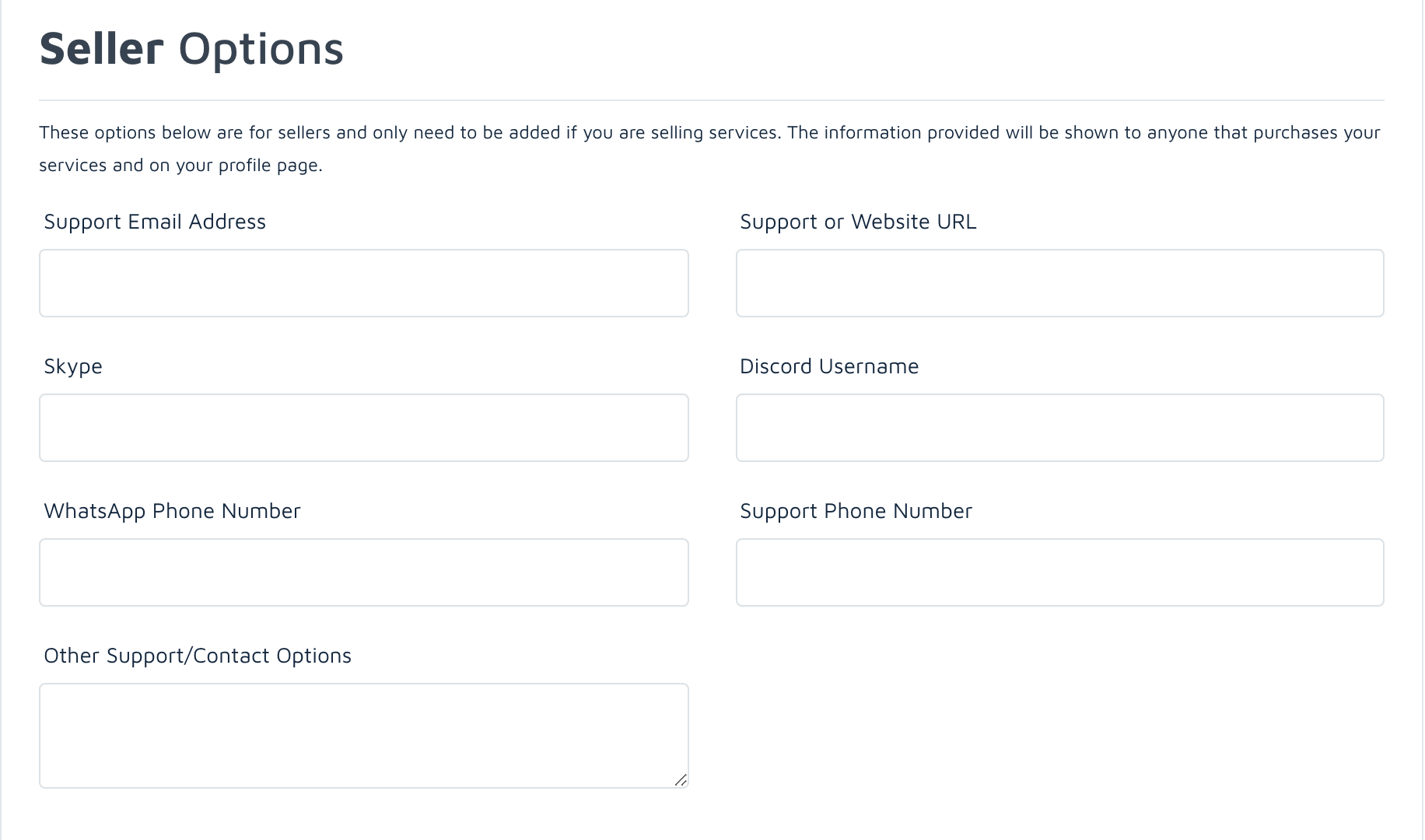Viewport: 1425px width, 840px height.
Task: Focus the Support Phone Number input box
Action: pyautogui.click(x=1059, y=572)
